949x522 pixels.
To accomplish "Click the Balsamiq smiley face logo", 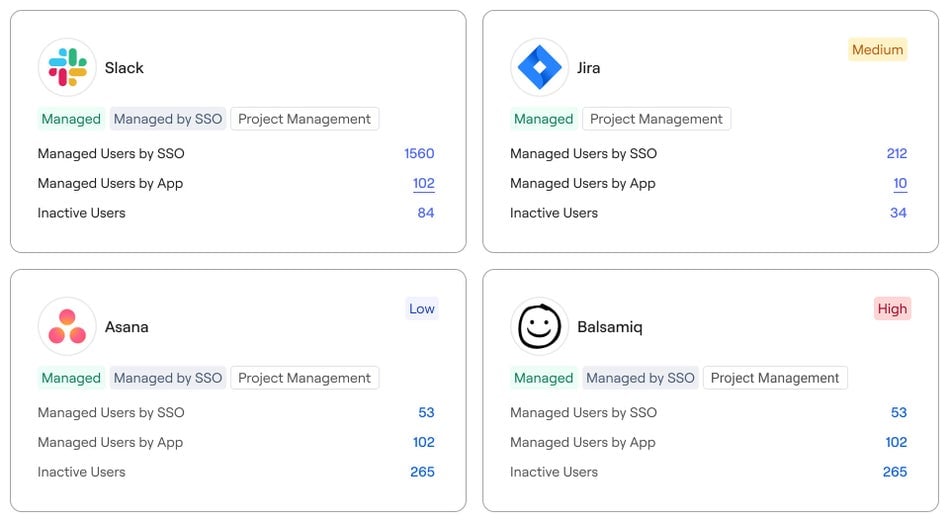I will (x=539, y=326).
